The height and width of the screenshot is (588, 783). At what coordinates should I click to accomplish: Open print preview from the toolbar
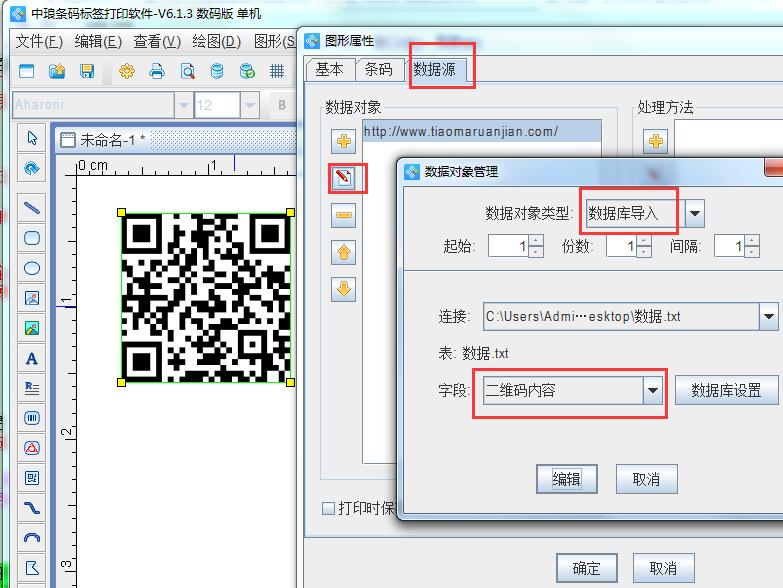188,71
